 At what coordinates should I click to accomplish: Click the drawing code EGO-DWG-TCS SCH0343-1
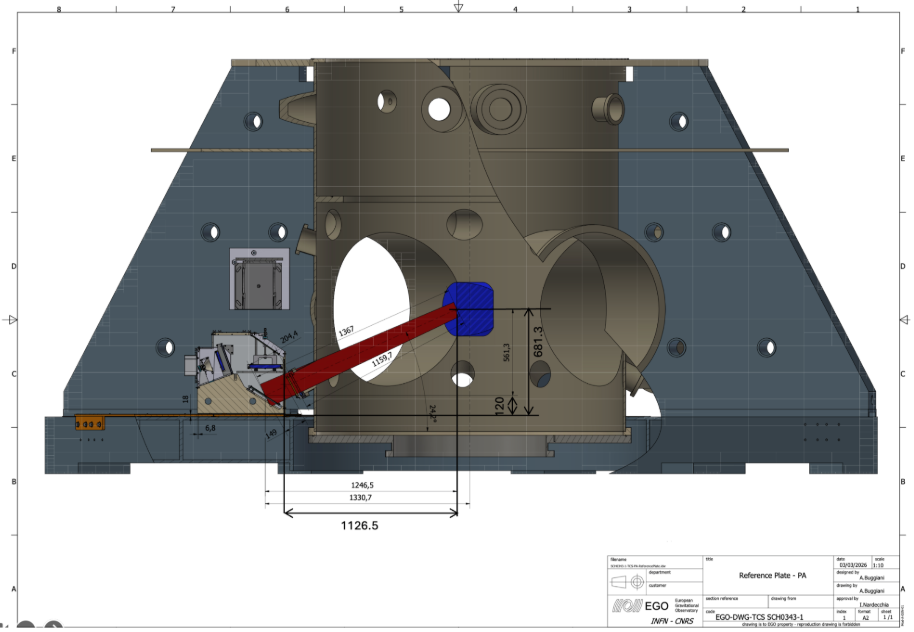click(x=765, y=618)
